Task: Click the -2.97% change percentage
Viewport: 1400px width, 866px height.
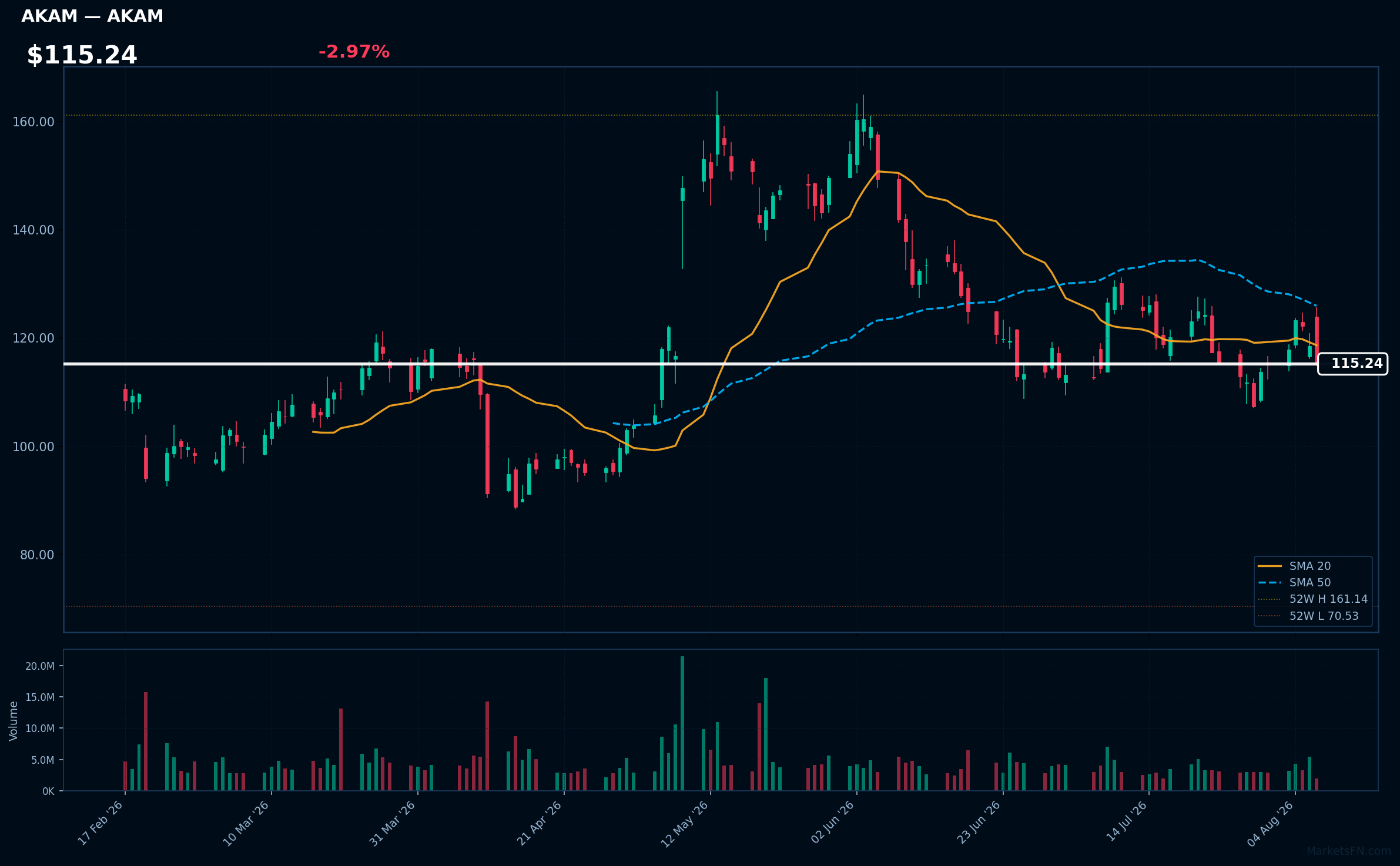Action: click(x=354, y=52)
